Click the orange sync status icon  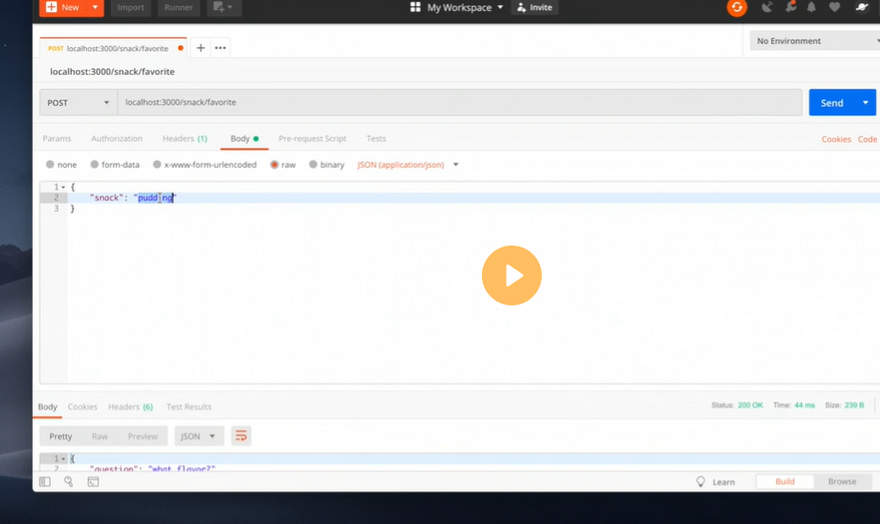(737, 8)
